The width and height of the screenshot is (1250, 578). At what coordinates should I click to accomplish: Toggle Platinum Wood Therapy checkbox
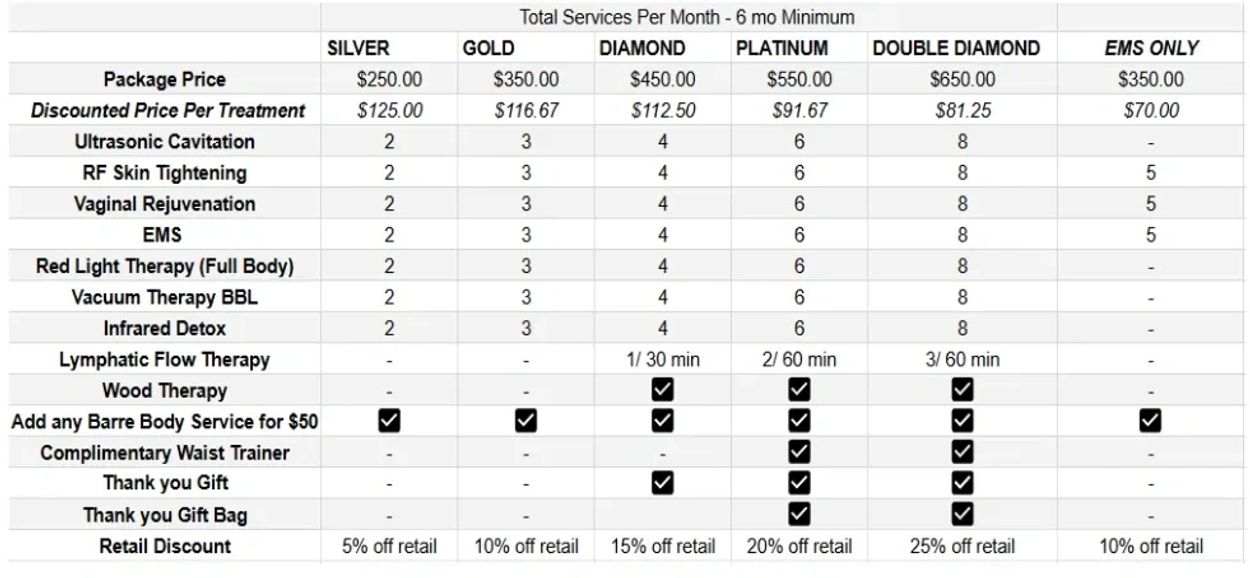pos(799,390)
